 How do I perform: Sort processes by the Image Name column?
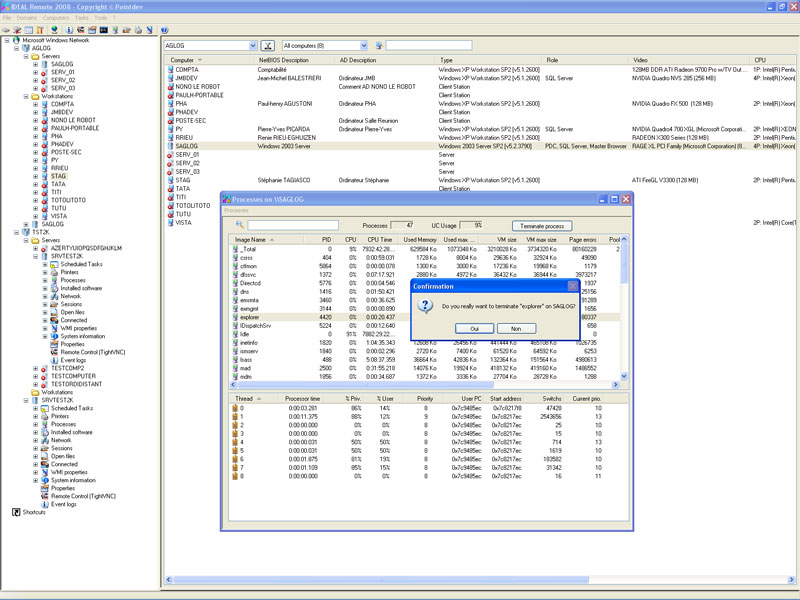(266, 239)
